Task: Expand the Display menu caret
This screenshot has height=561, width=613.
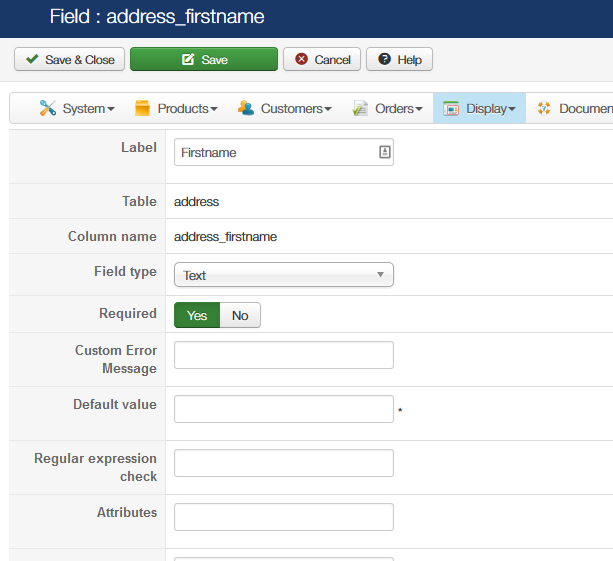Action: [512, 109]
